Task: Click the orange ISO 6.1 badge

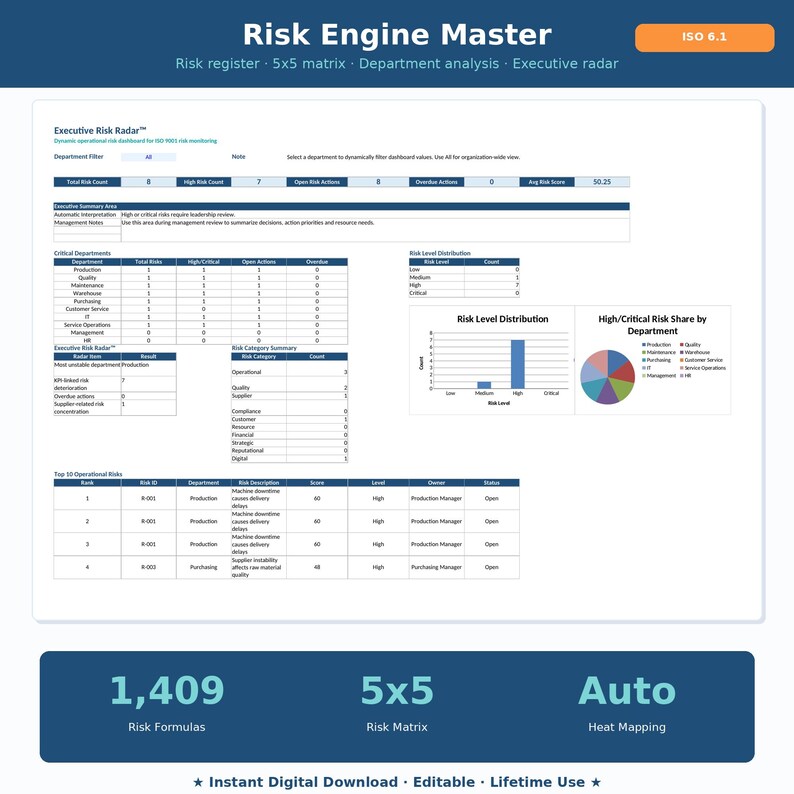Action: 704,37
